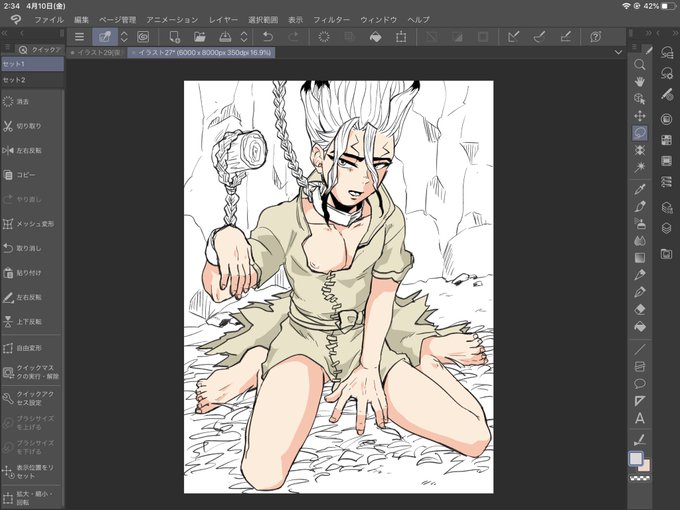Open the Material palette folder icon
Image resolution: width=680 pixels, height=510 pixels.
tap(667, 254)
